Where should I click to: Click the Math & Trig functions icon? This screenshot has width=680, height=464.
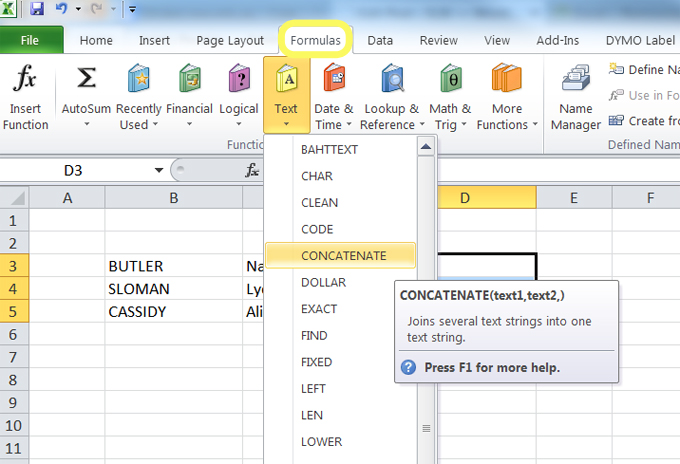(x=450, y=79)
